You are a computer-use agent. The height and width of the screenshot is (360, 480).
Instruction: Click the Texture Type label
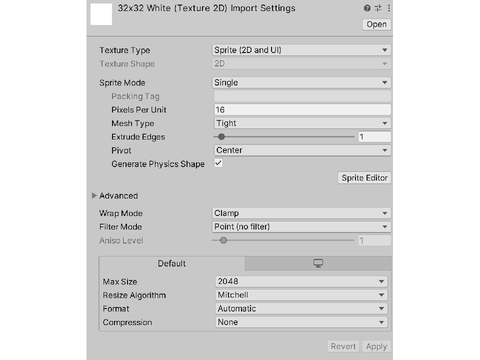(x=125, y=50)
